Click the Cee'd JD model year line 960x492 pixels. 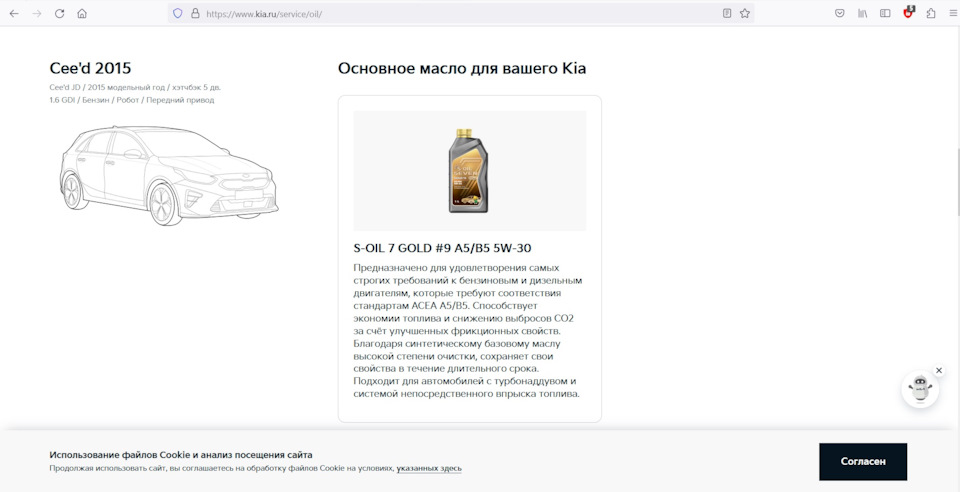pyautogui.click(x=135, y=88)
